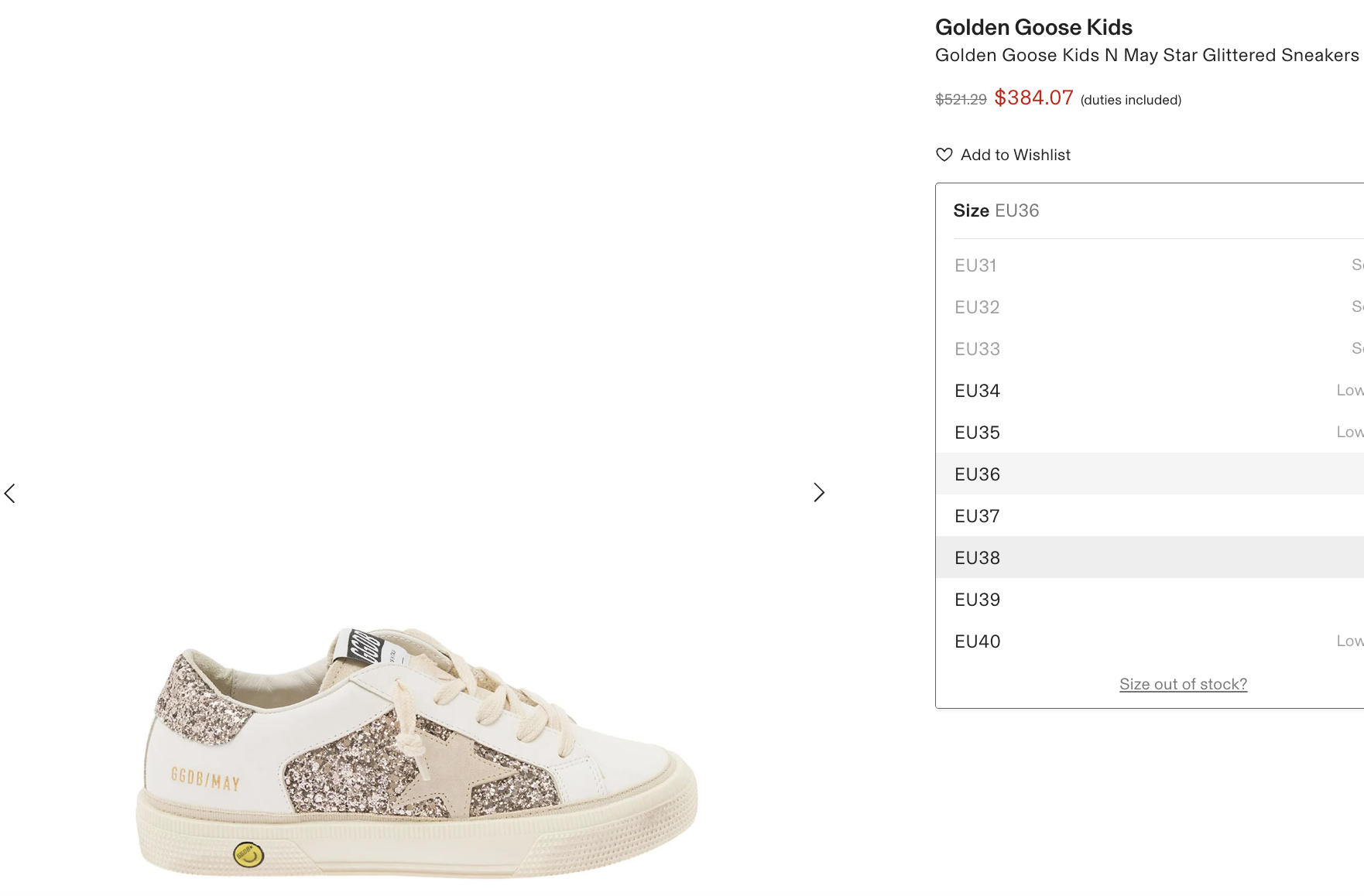This screenshot has height=896, width=1364.
Task: Click the Add to Wishlist text
Action: [x=1016, y=155]
